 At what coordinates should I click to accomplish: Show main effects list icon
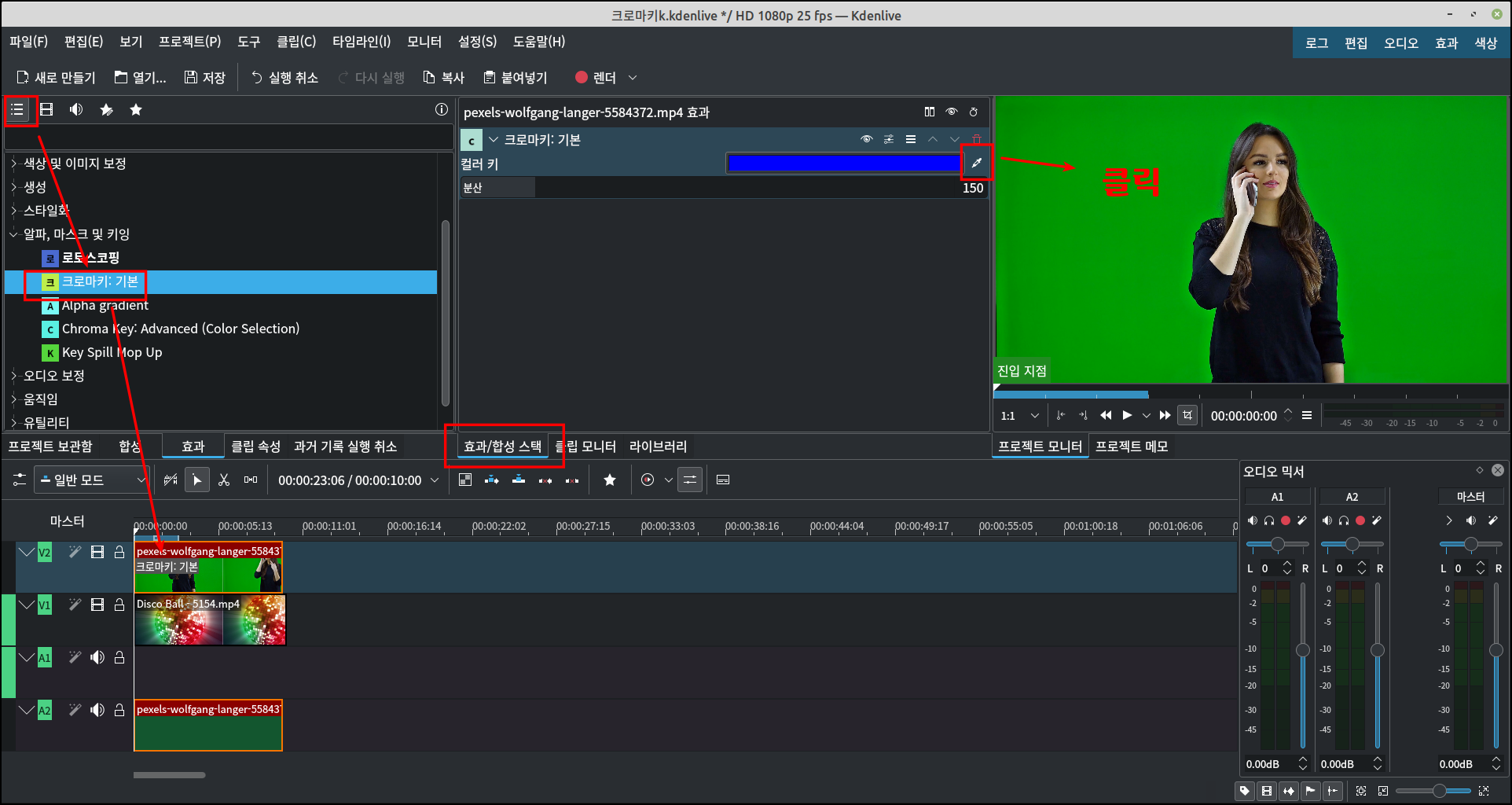click(17, 109)
